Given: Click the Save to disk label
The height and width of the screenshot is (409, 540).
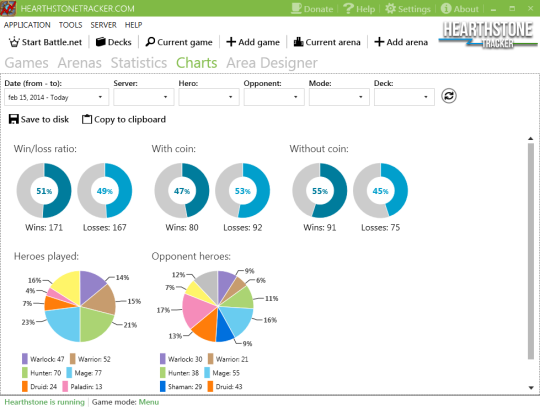Looking at the screenshot, I should coord(45,119).
